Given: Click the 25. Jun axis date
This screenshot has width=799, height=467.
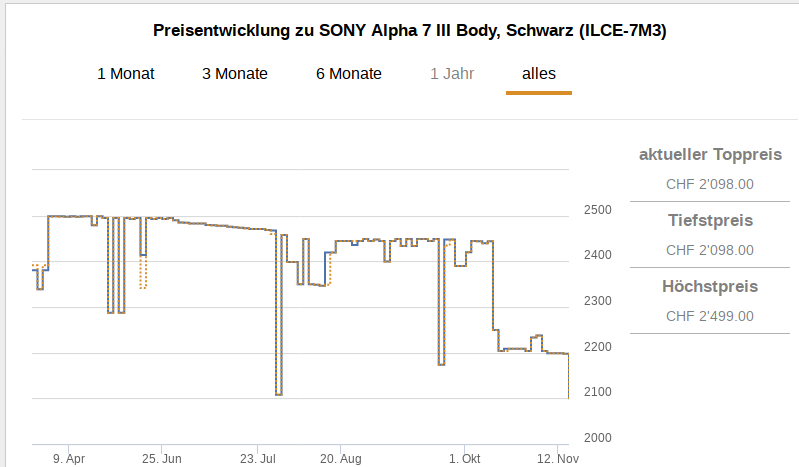Looking at the screenshot, I should coord(162,458).
